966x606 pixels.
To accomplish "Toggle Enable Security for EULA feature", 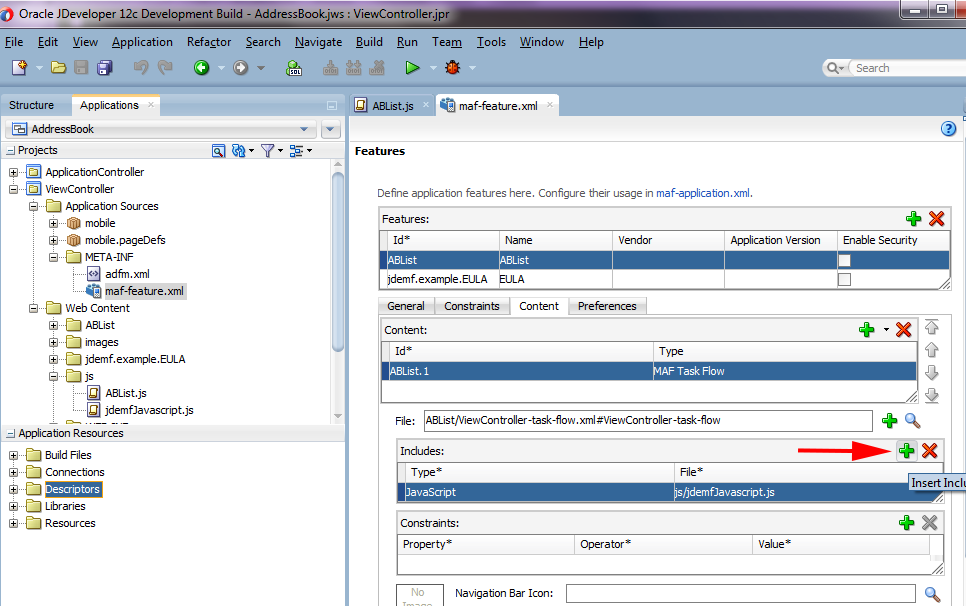I will click(x=844, y=280).
